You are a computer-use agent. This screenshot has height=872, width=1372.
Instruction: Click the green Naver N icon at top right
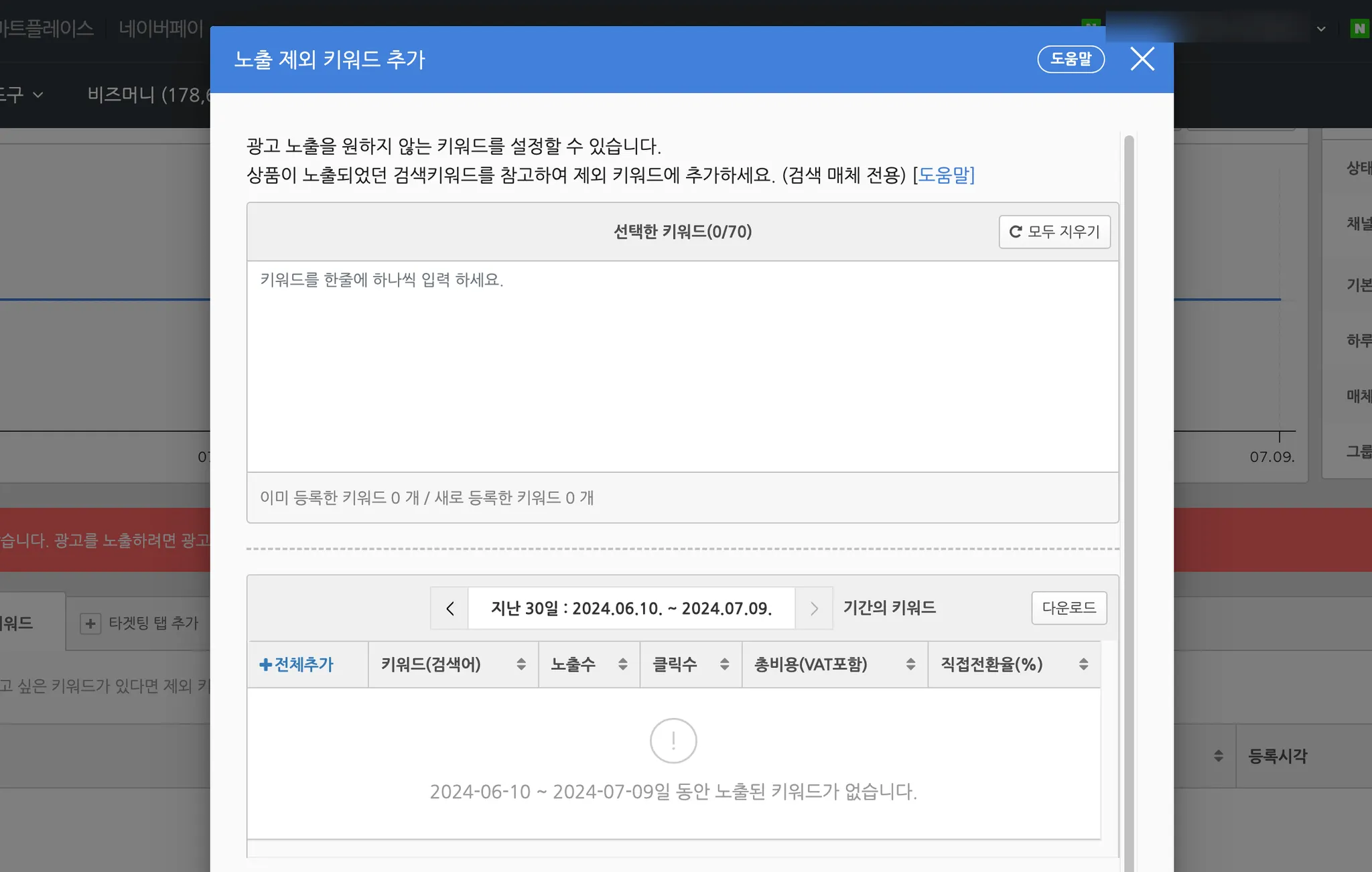(x=1359, y=29)
